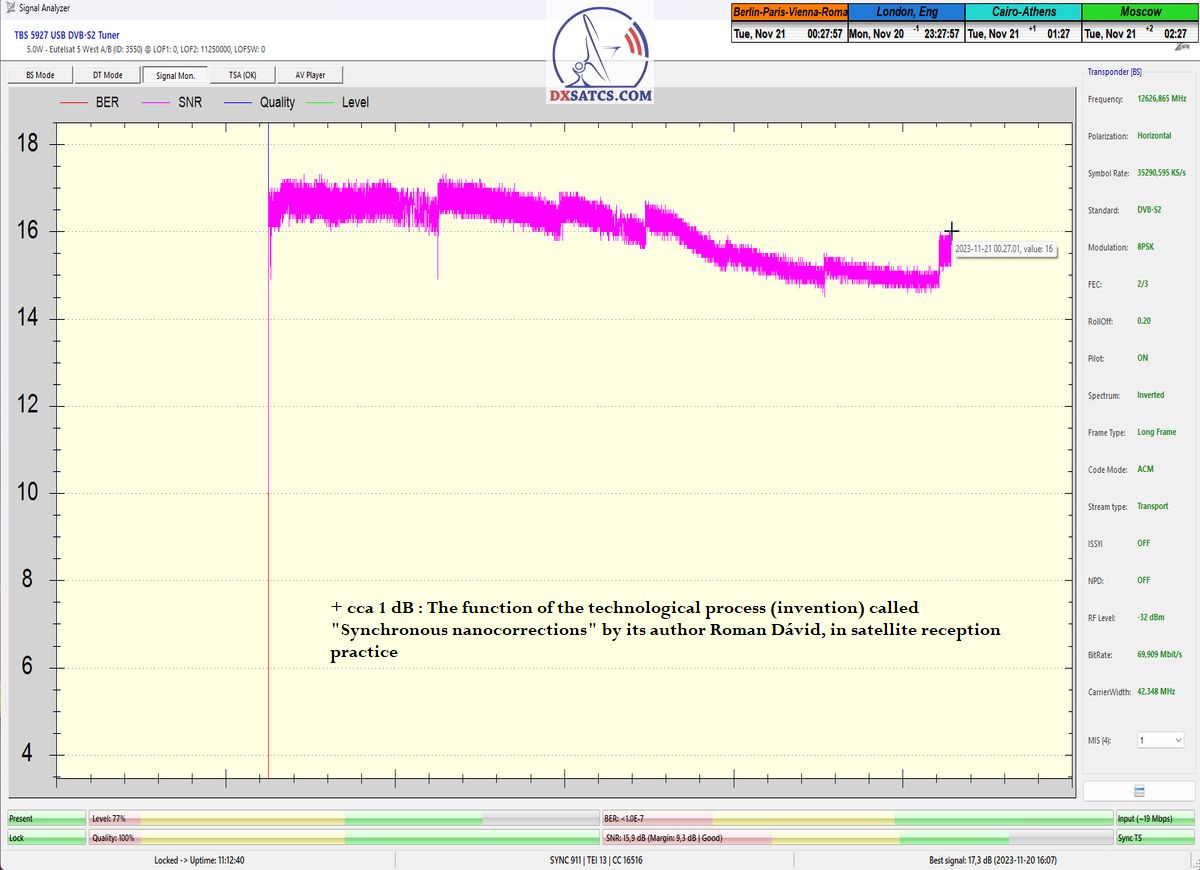Image resolution: width=1200 pixels, height=870 pixels.
Task: Click the crosshair marker on the SNR trace
Action: [x=951, y=230]
